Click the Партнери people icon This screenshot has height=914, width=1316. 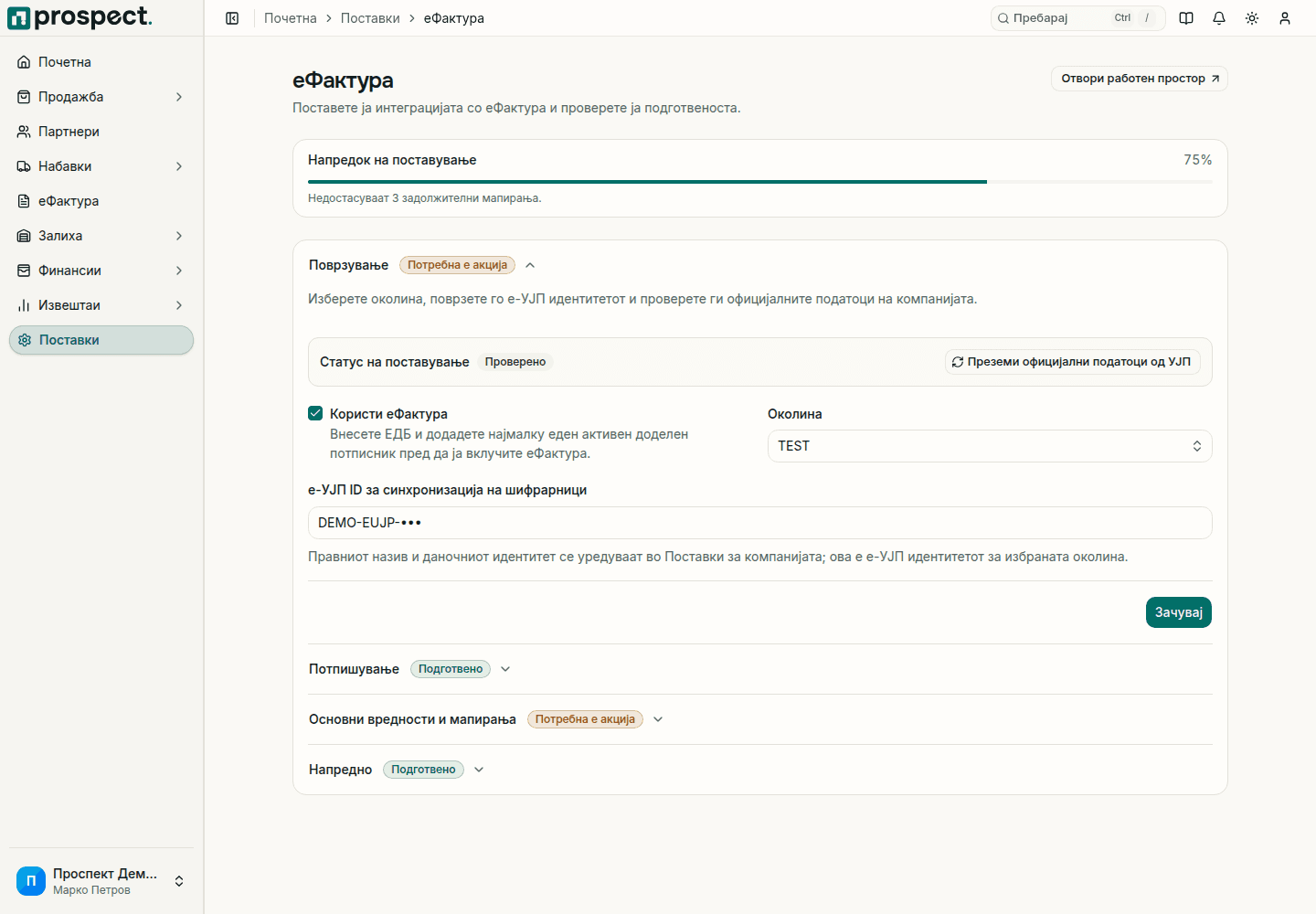pyautogui.click(x=24, y=132)
